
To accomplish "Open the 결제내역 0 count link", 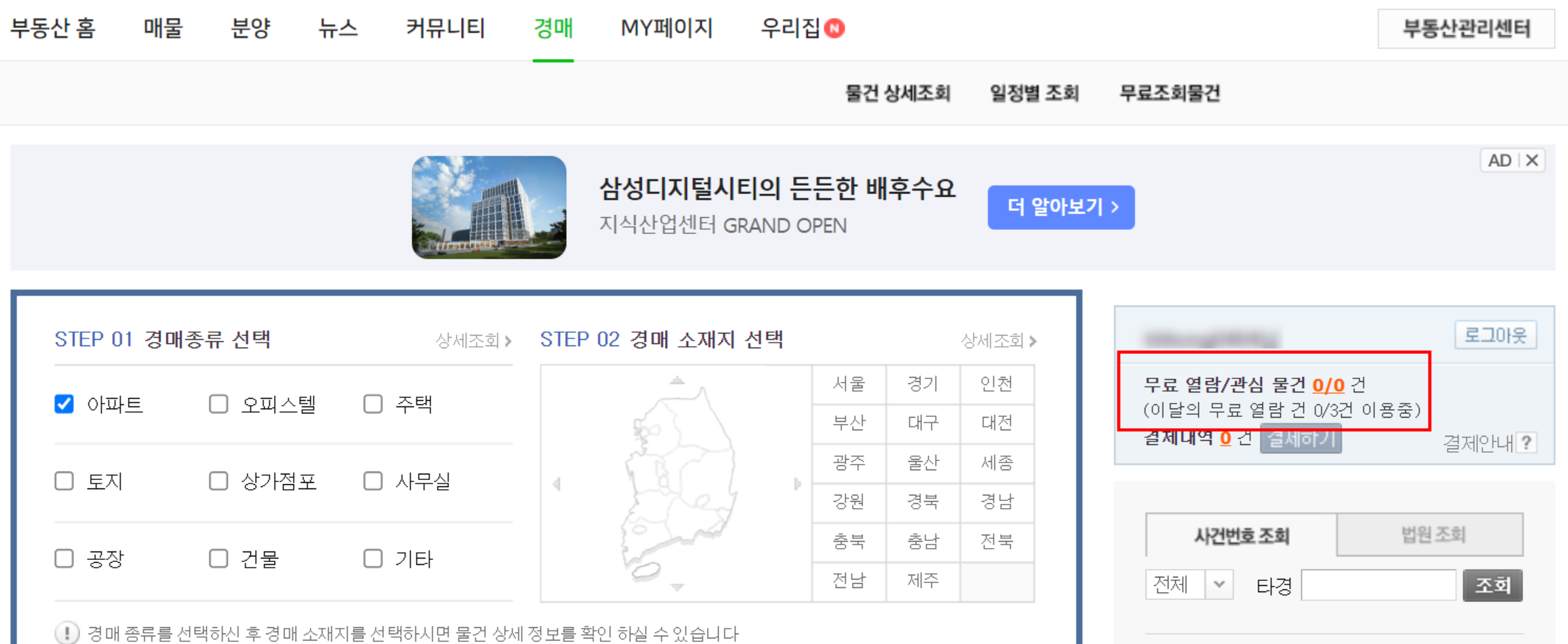I will (x=1225, y=439).
